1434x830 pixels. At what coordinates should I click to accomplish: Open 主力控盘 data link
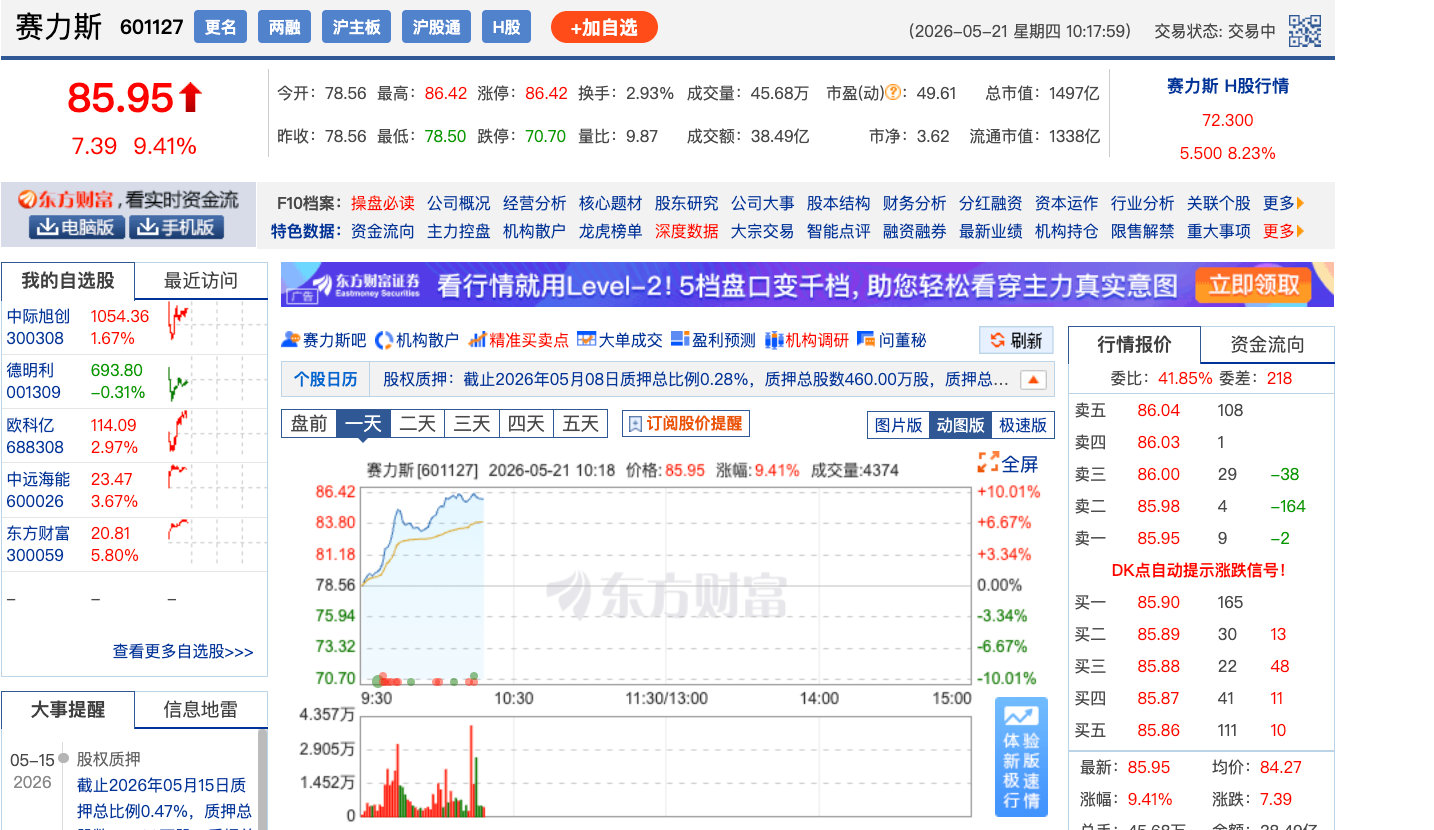(458, 231)
